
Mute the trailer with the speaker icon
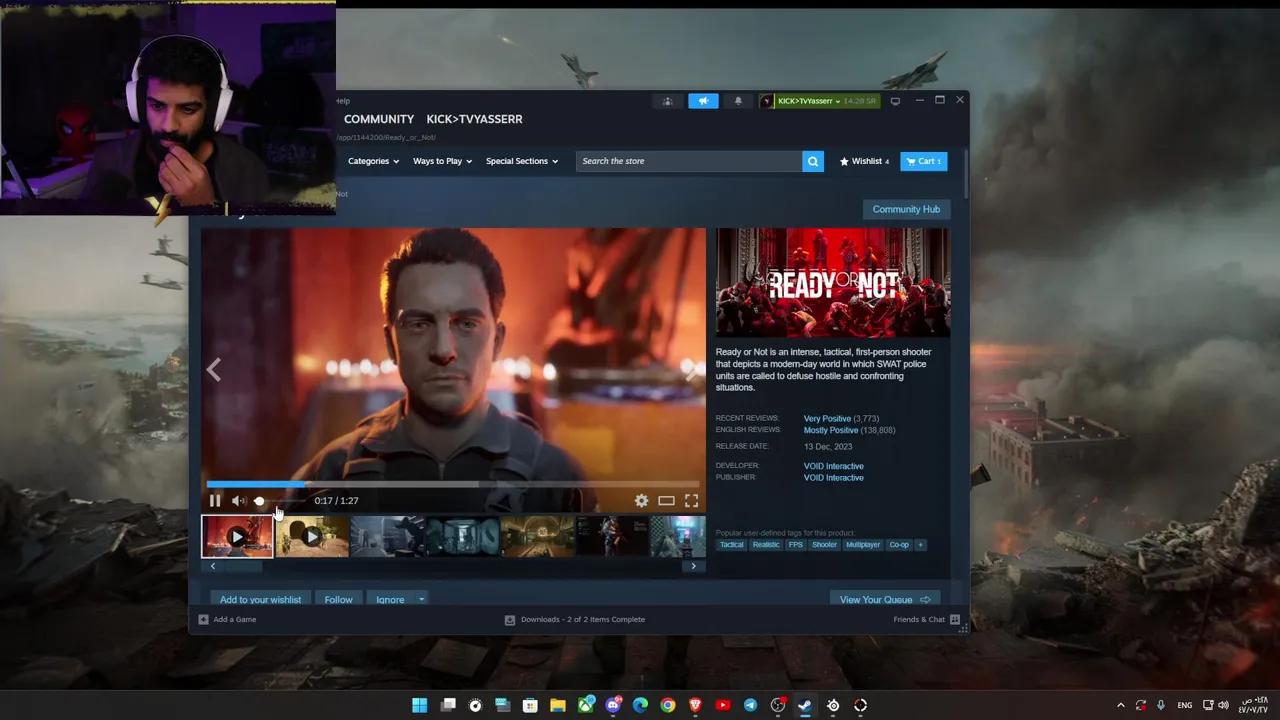click(x=238, y=501)
